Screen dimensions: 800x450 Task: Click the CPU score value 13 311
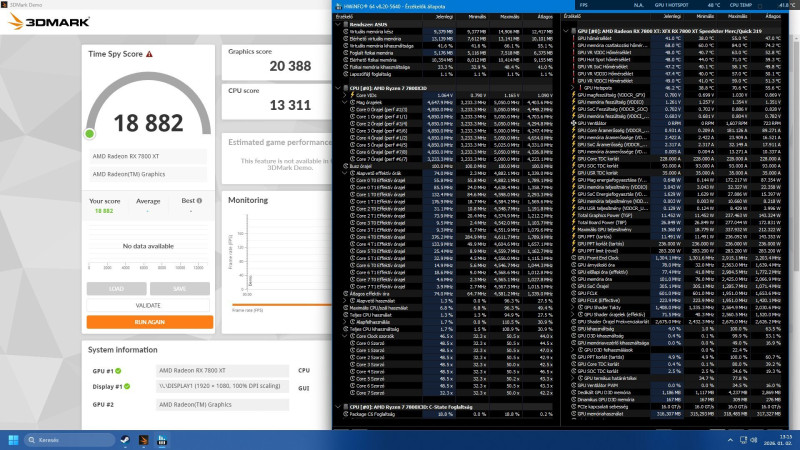click(290, 105)
